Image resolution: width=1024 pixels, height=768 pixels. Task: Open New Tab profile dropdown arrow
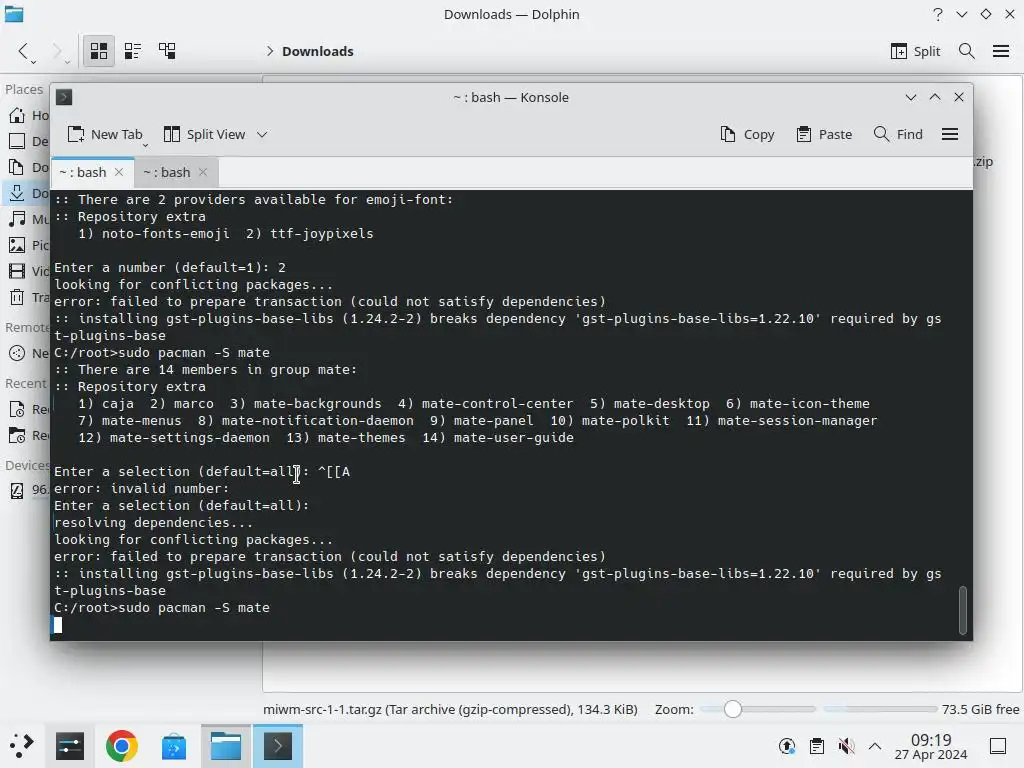[x=145, y=144]
